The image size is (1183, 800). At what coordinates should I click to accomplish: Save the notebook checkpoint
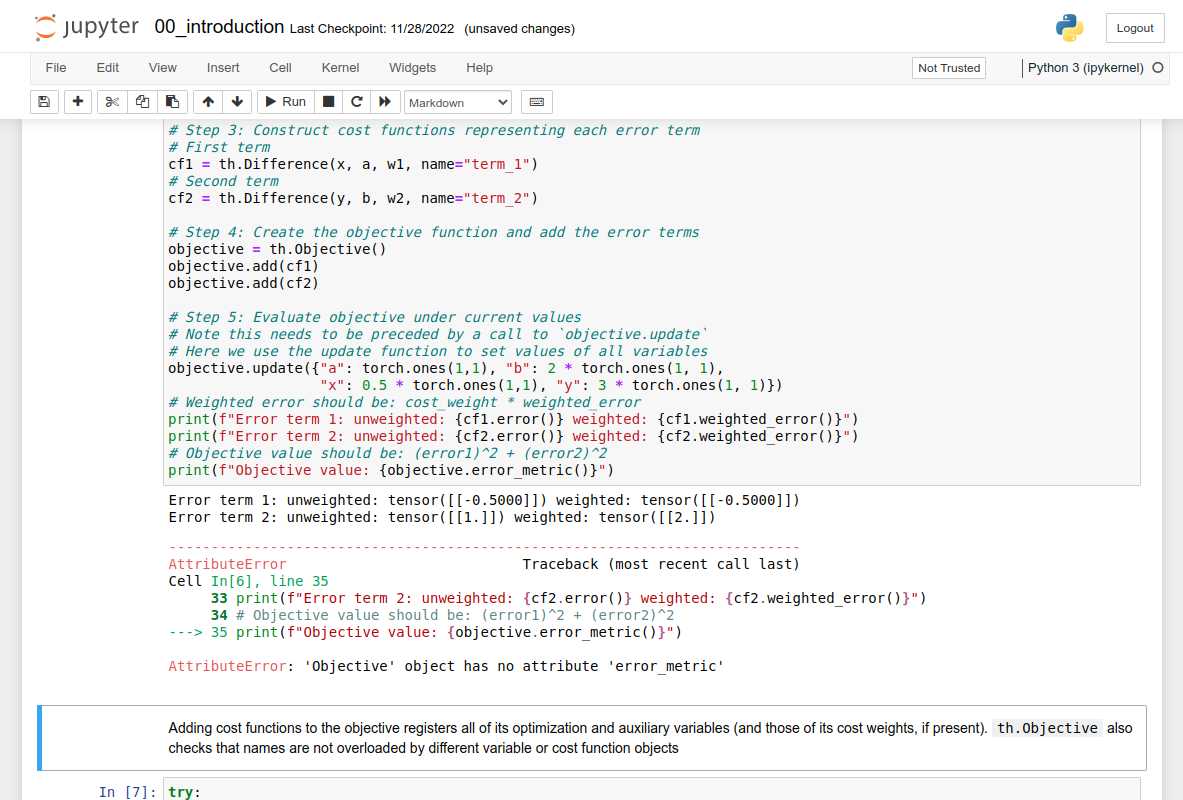click(x=44, y=101)
